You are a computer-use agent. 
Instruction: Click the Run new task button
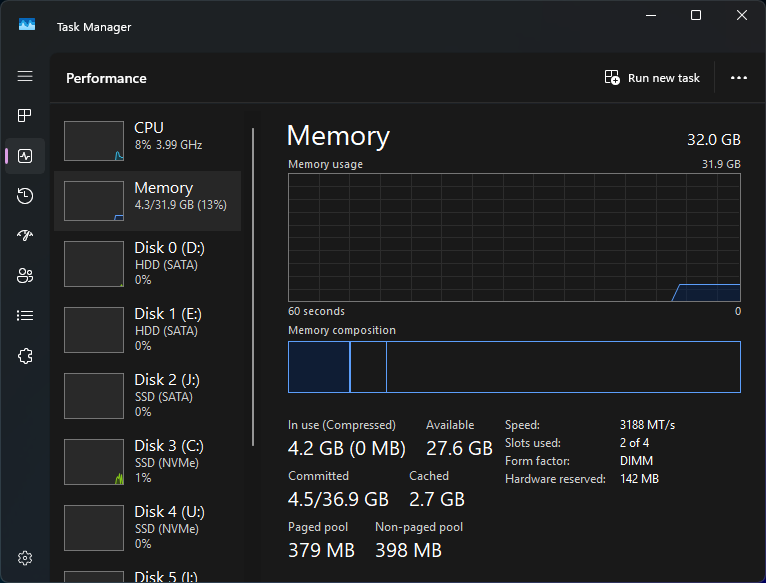click(x=652, y=78)
